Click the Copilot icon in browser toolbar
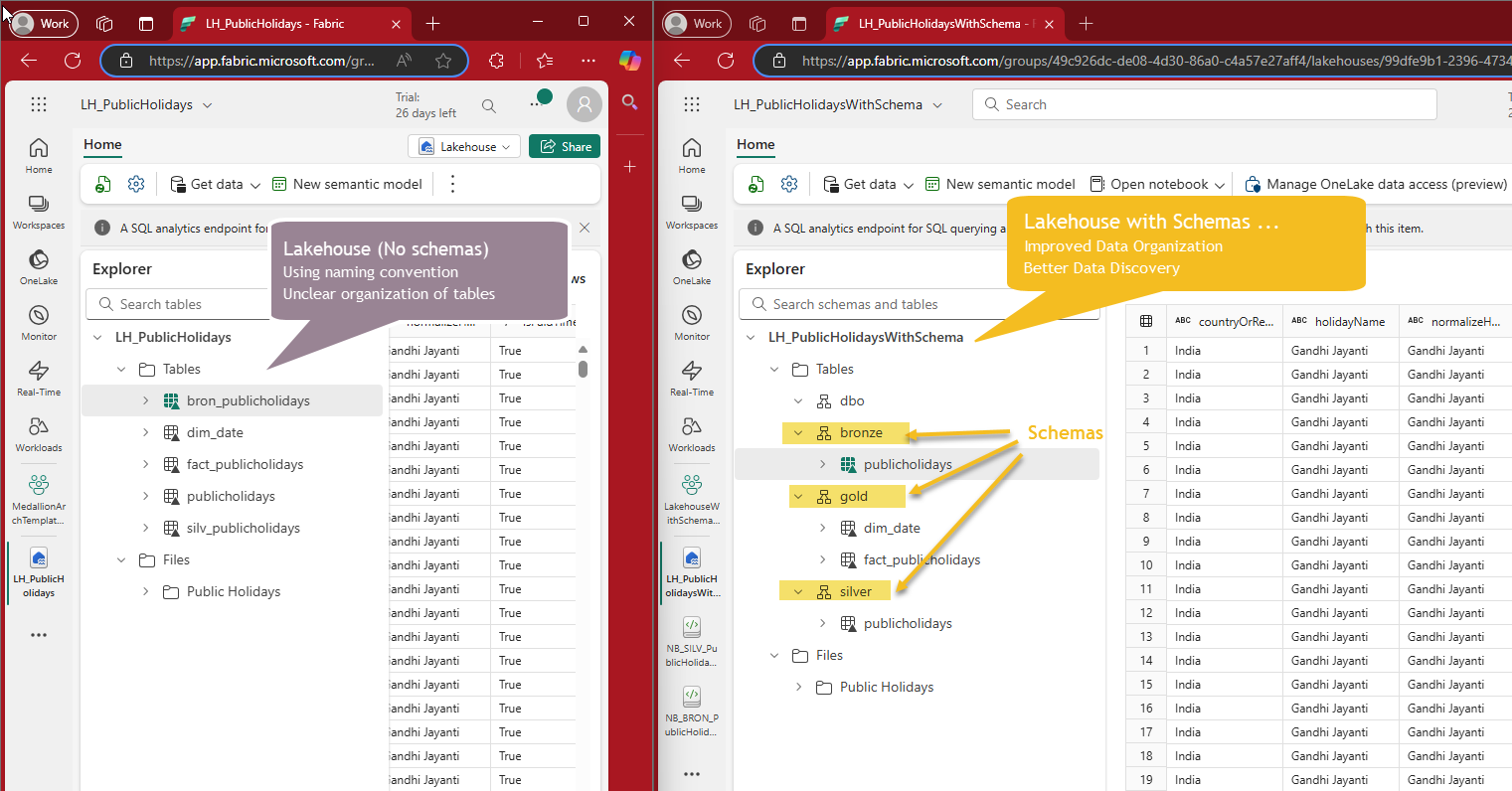 [629, 61]
